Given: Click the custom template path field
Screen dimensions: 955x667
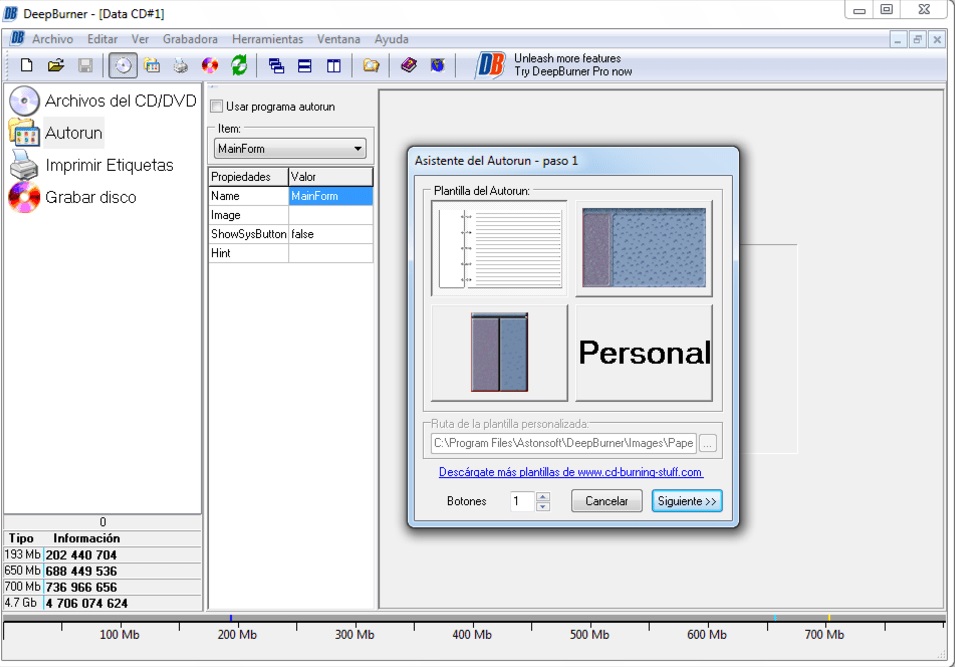Looking at the screenshot, I should 563,443.
